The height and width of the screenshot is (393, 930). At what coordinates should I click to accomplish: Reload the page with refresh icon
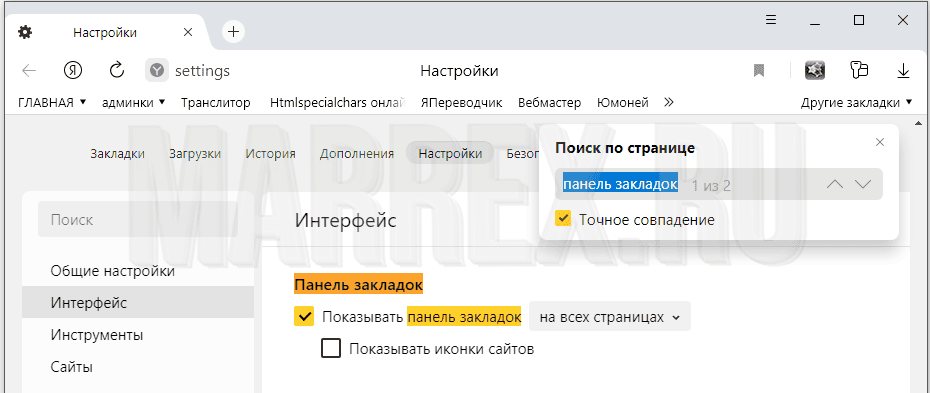click(x=117, y=71)
